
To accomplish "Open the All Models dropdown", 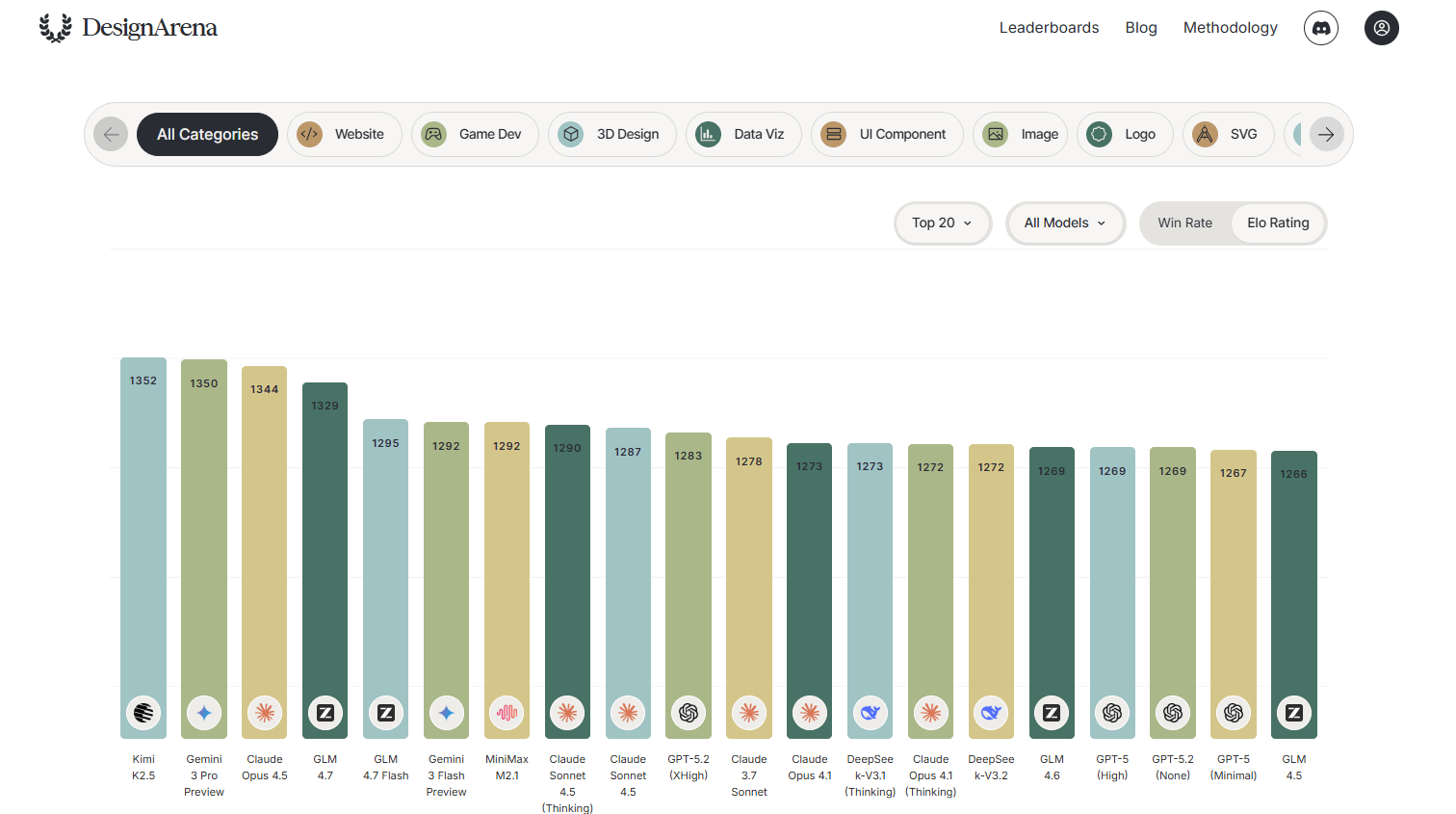I will tap(1064, 223).
